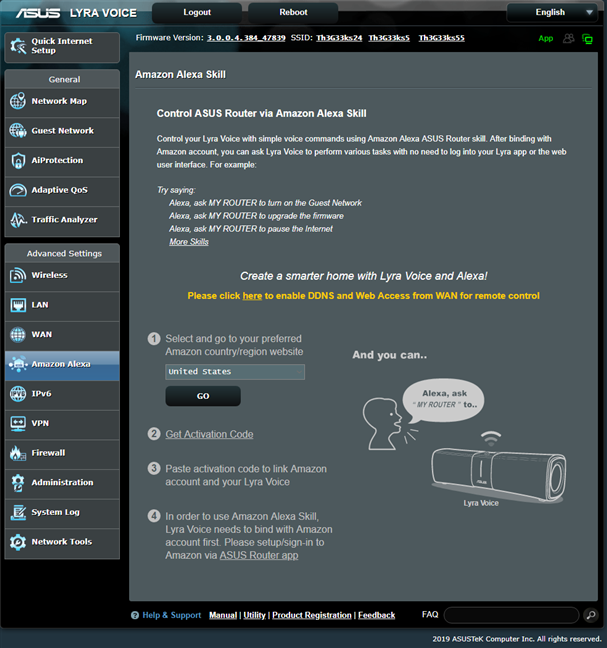The height and width of the screenshot is (648, 607).
Task: Click the Adaptive QoS gauge icon
Action: click(x=18, y=190)
